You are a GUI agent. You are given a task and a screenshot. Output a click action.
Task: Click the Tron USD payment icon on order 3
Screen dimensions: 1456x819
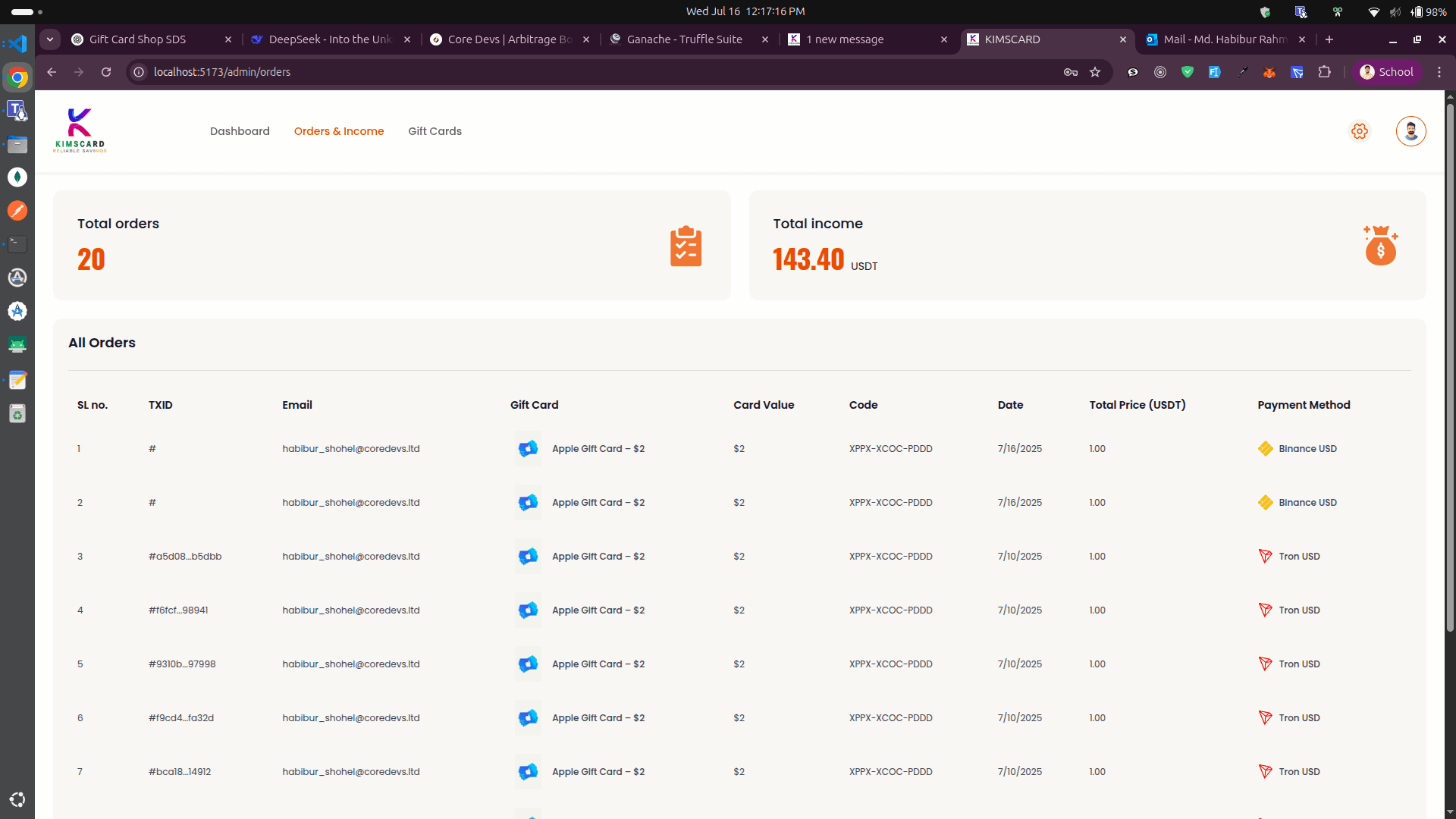(x=1266, y=556)
